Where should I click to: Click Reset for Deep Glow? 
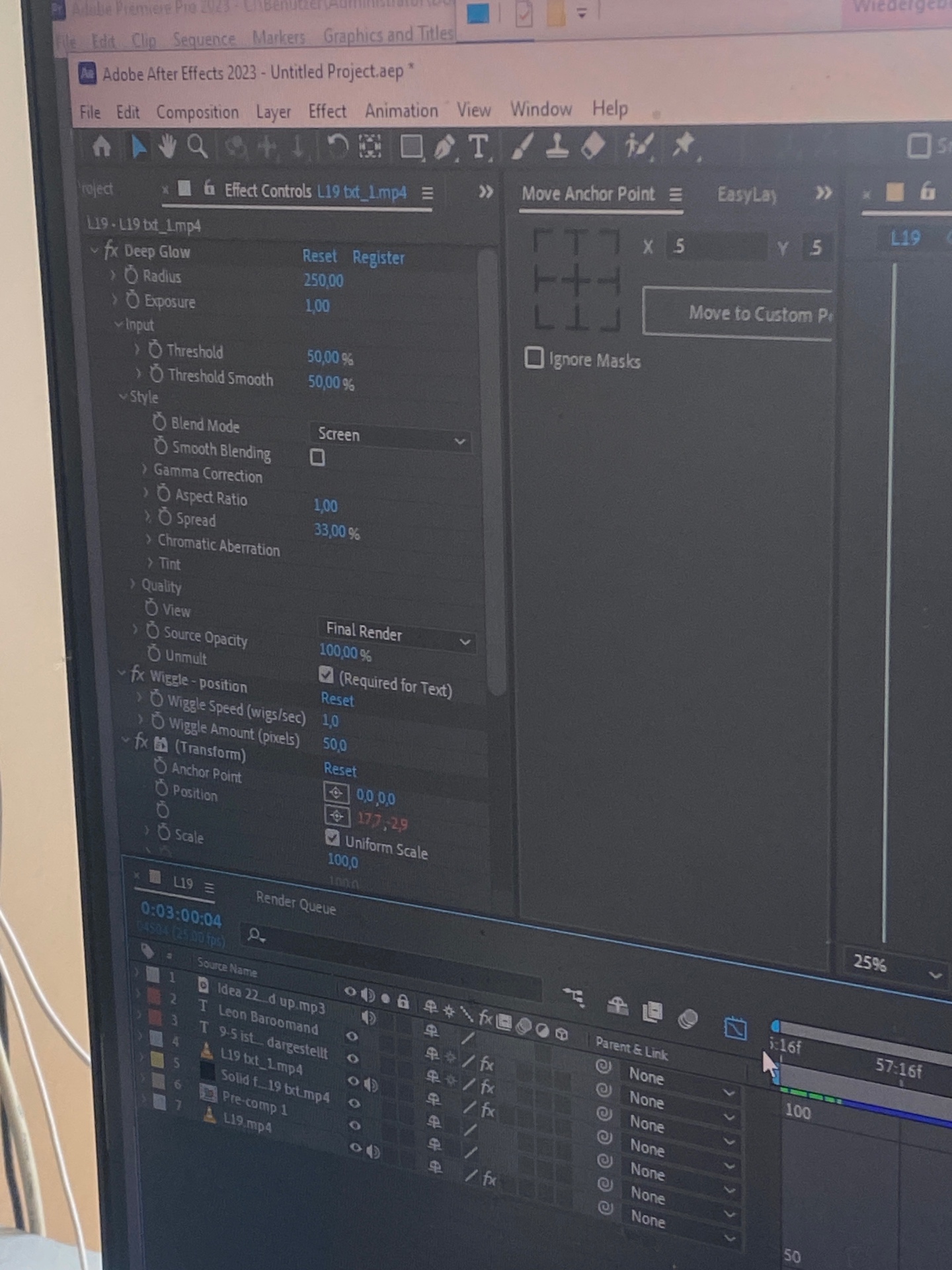point(319,256)
